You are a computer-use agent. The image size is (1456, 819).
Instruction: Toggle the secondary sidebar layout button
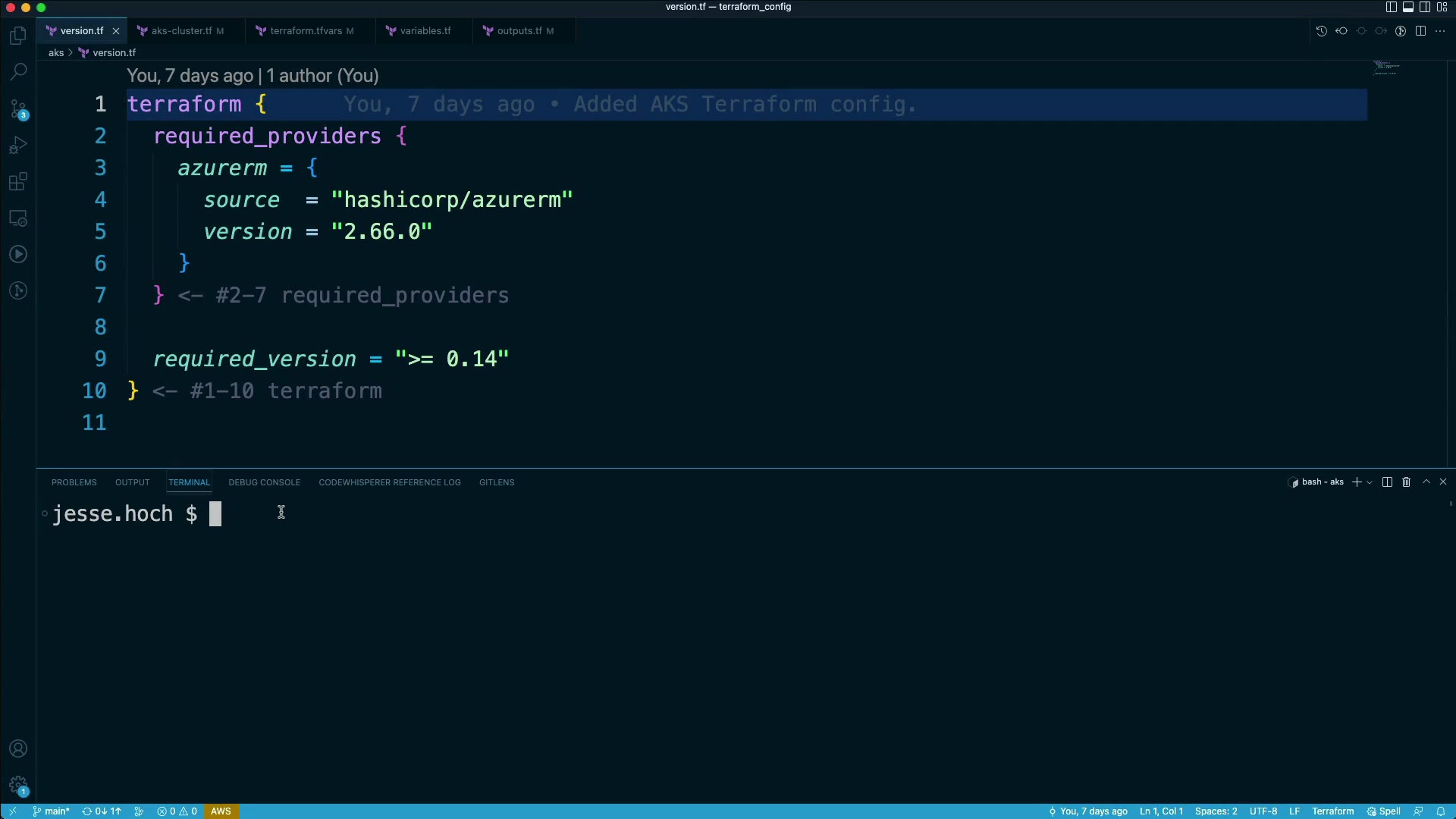pos(1425,7)
